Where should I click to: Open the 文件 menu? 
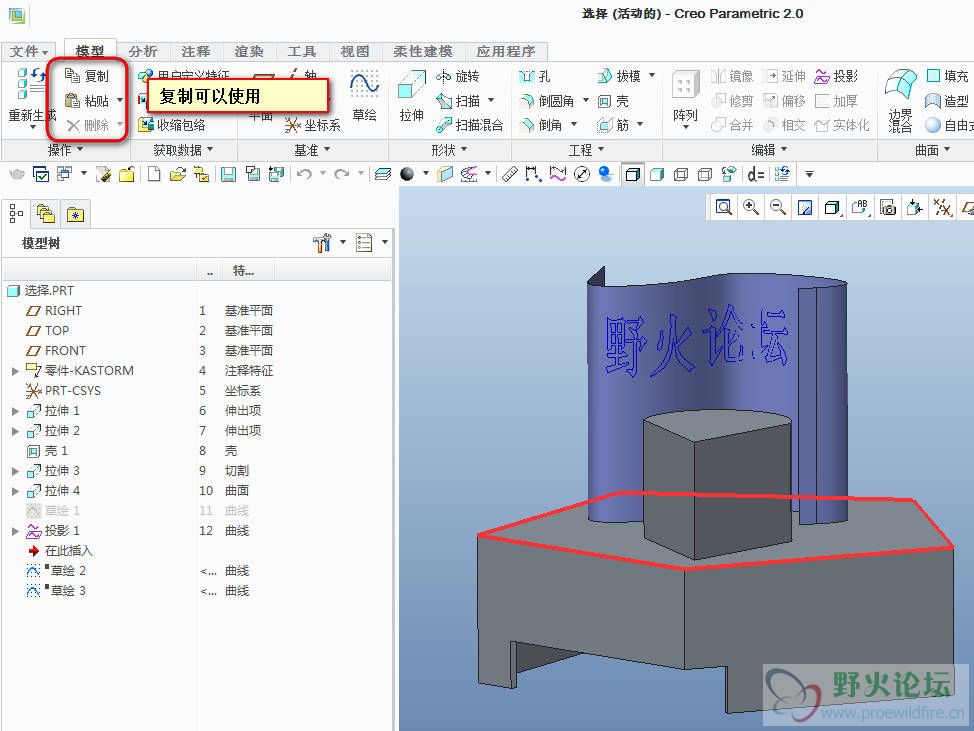coord(28,51)
